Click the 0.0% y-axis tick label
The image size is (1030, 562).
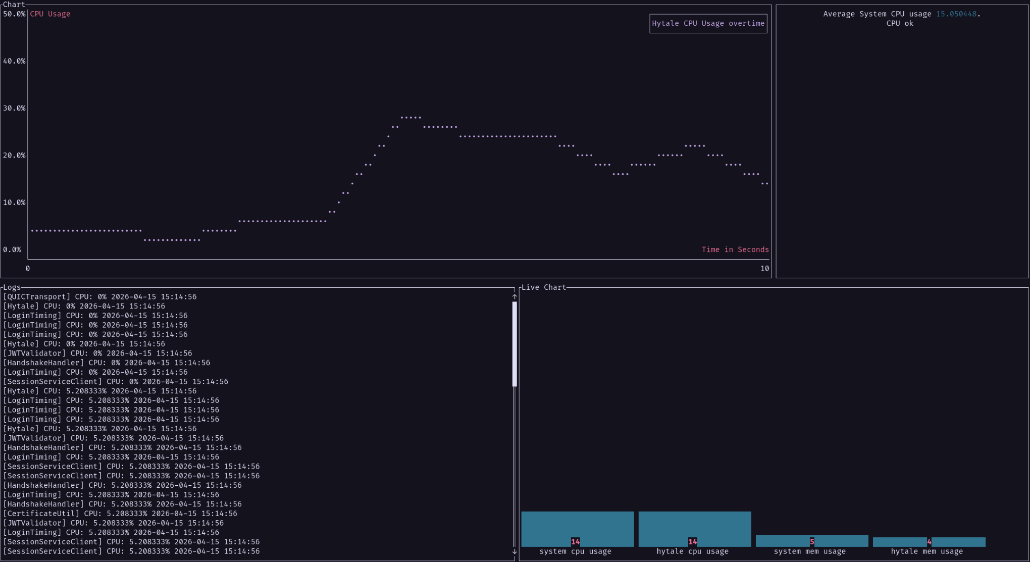click(x=12, y=249)
